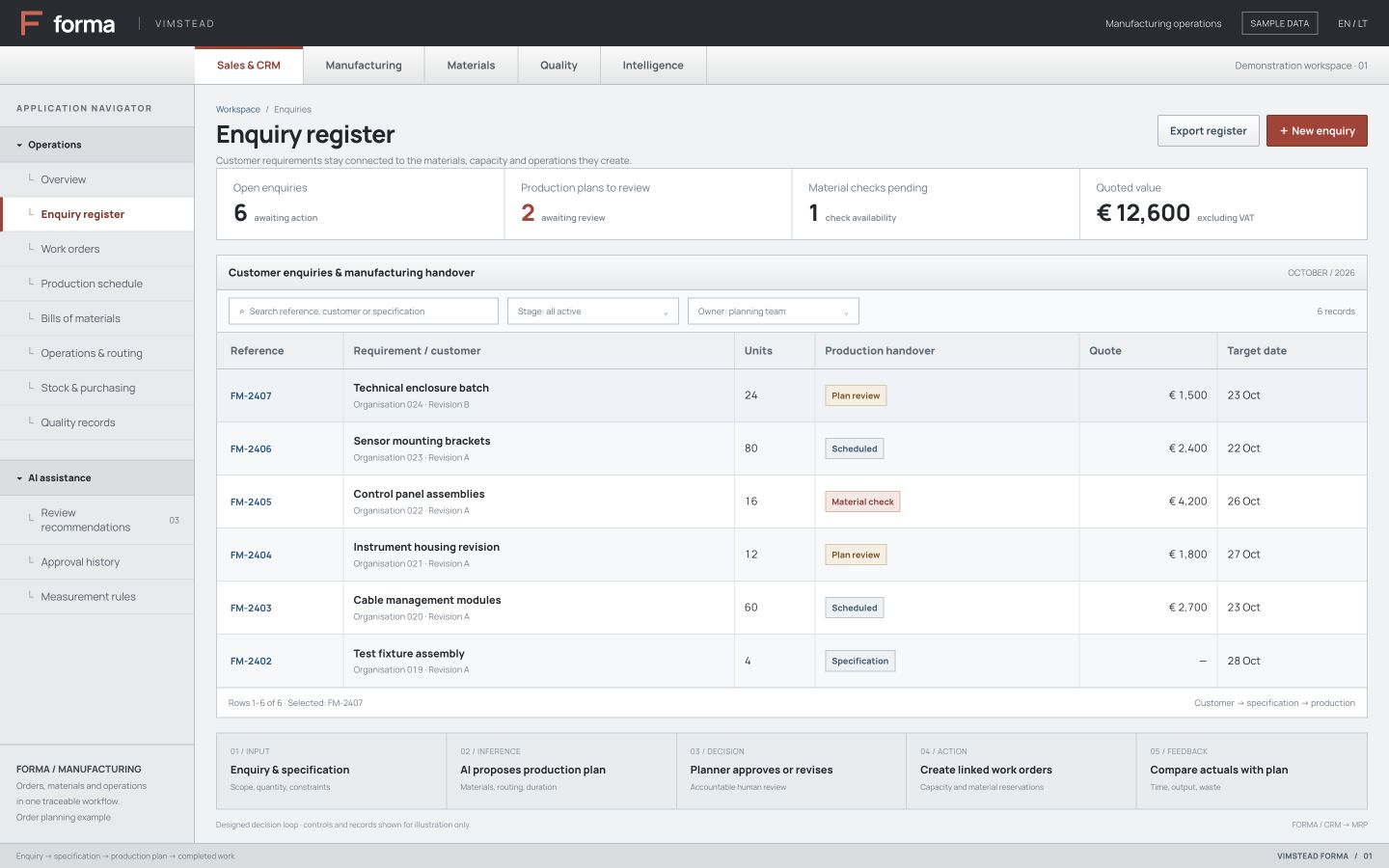Open reference FM-2407
1389x868 pixels.
coord(251,396)
